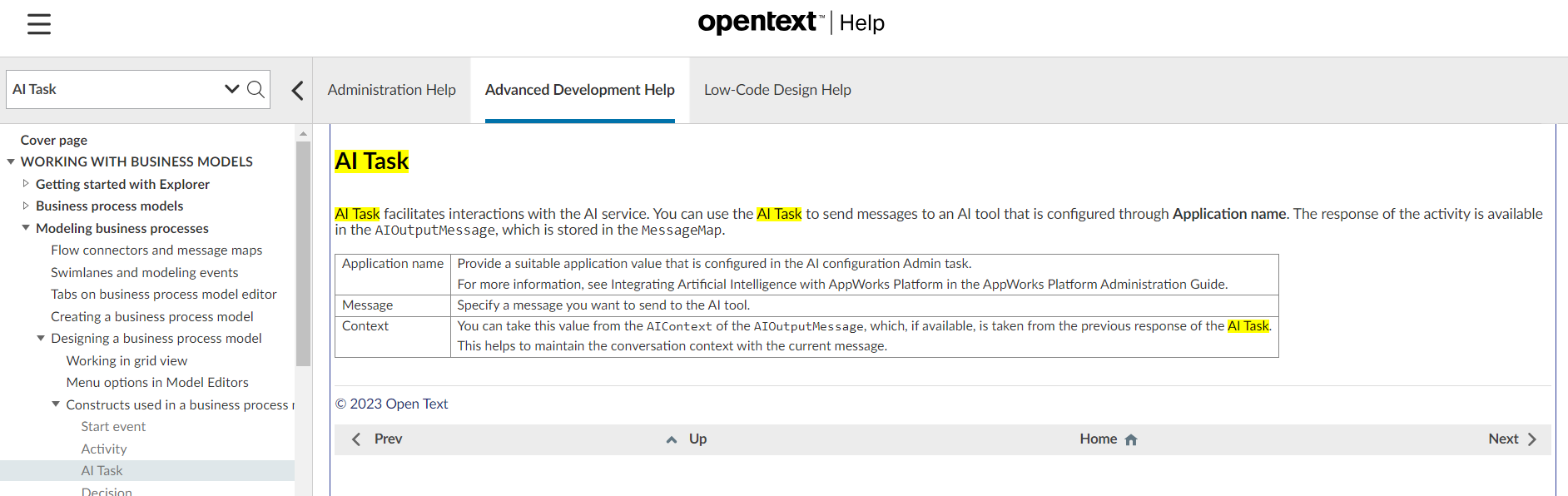Collapse Modeling business processes node
This screenshot has width=1568, height=496.
point(26,228)
